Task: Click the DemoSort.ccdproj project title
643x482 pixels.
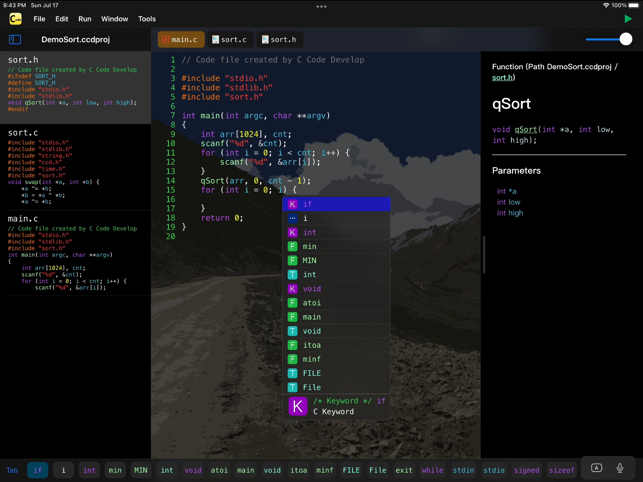Action: pyautogui.click(x=75, y=39)
